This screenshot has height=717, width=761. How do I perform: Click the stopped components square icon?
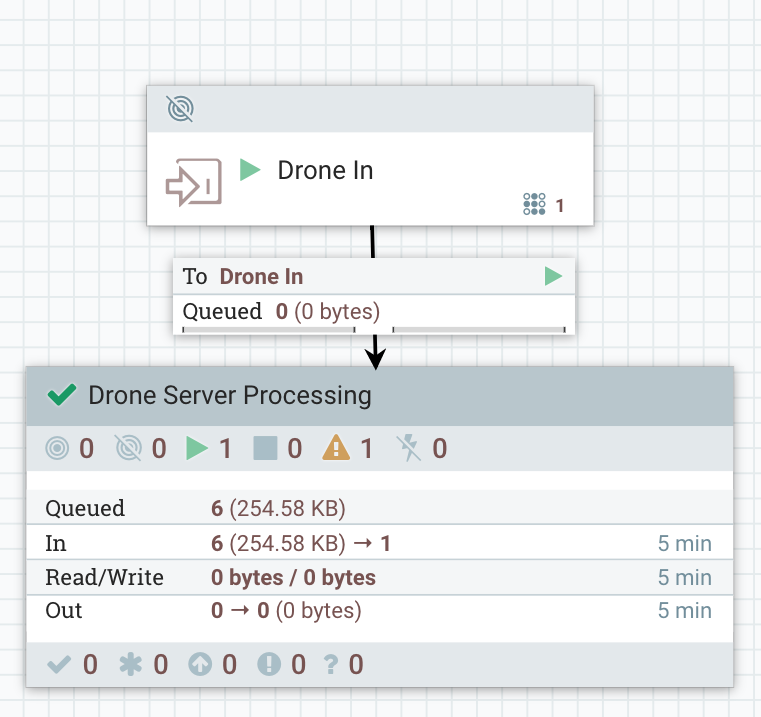265,448
